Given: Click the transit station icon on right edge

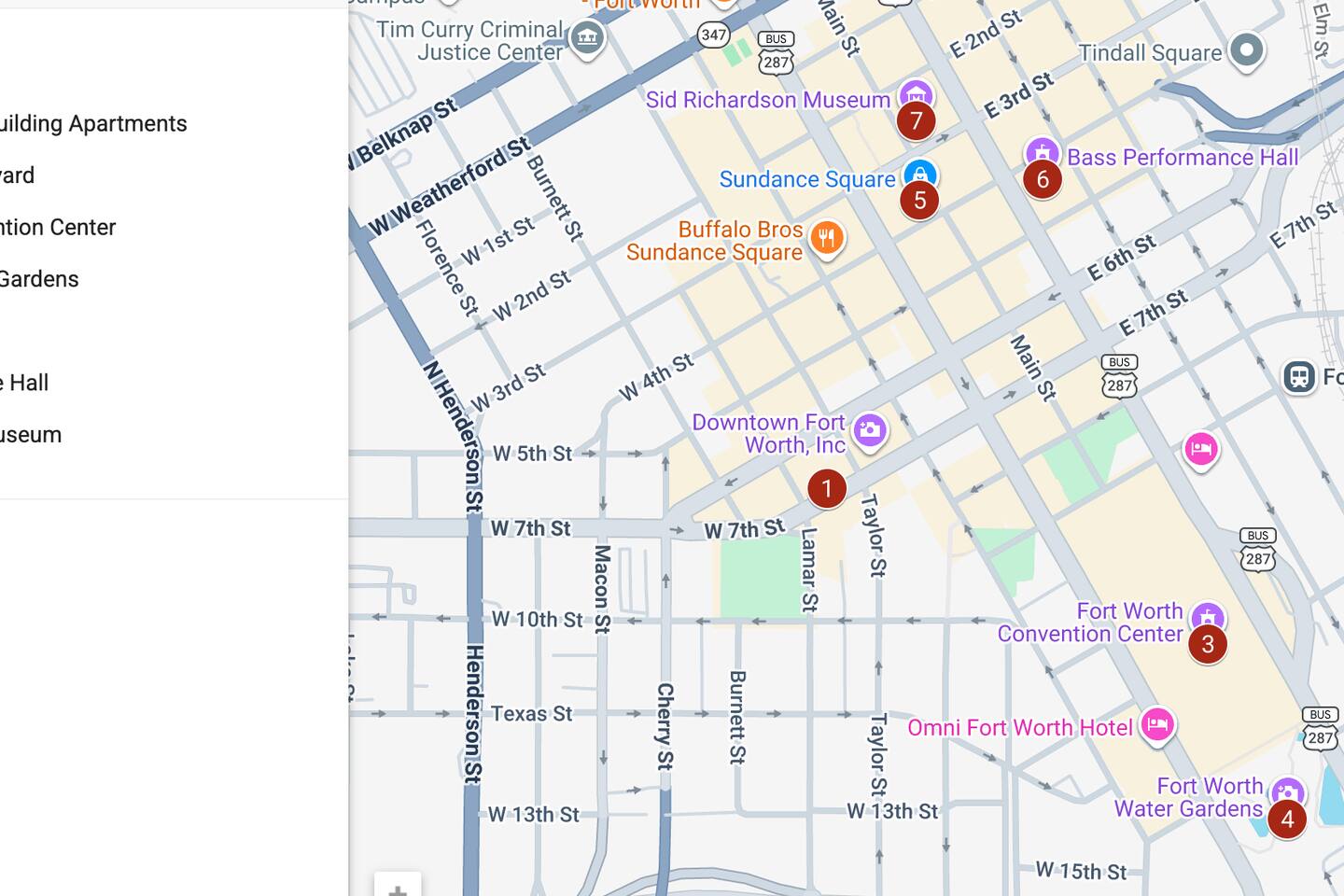Looking at the screenshot, I should [1298, 377].
